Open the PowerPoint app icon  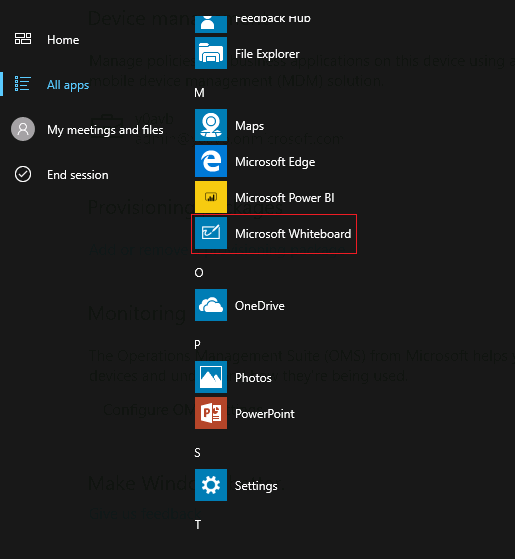pos(211,413)
